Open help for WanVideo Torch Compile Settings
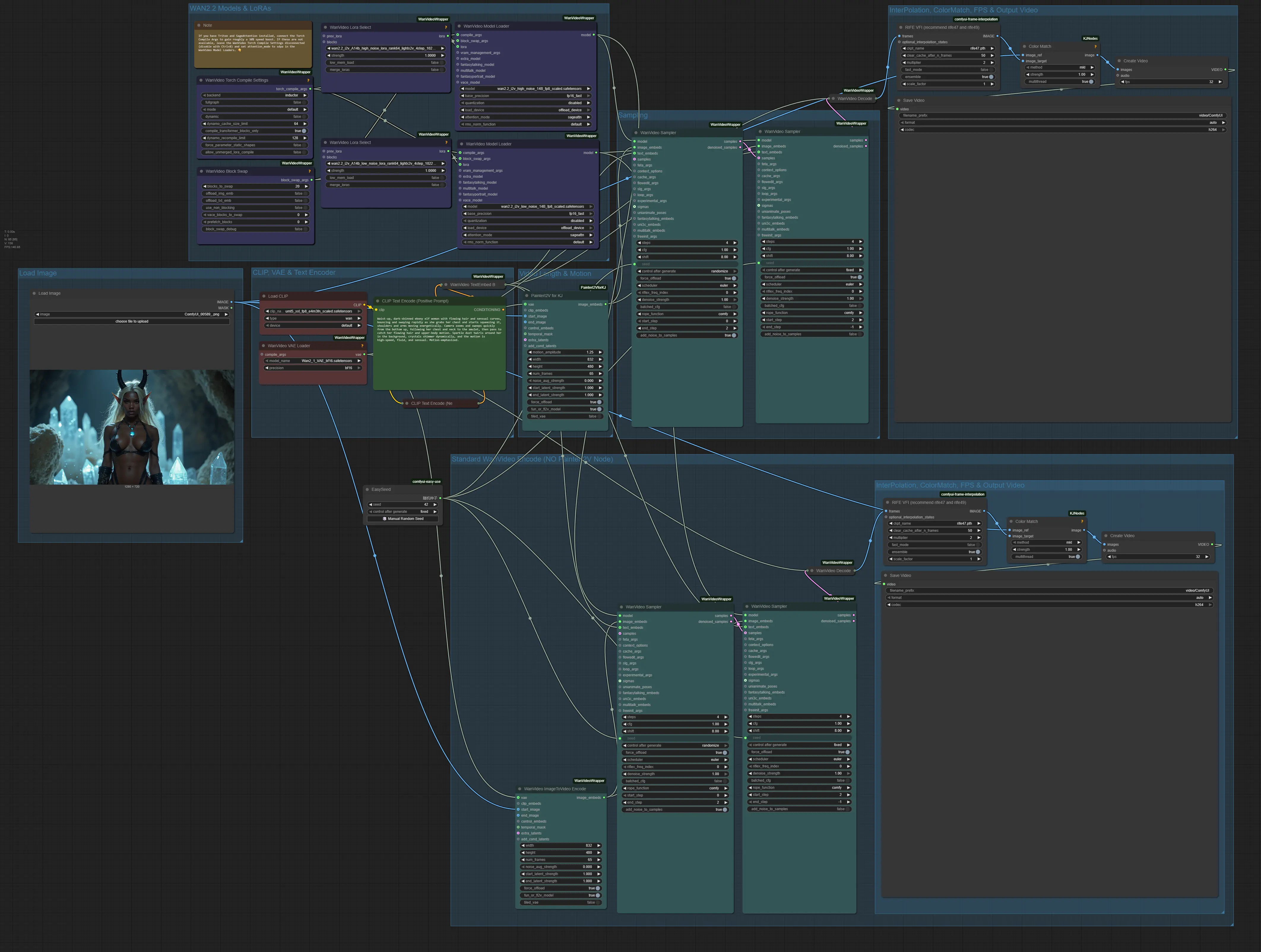 pyautogui.click(x=308, y=80)
